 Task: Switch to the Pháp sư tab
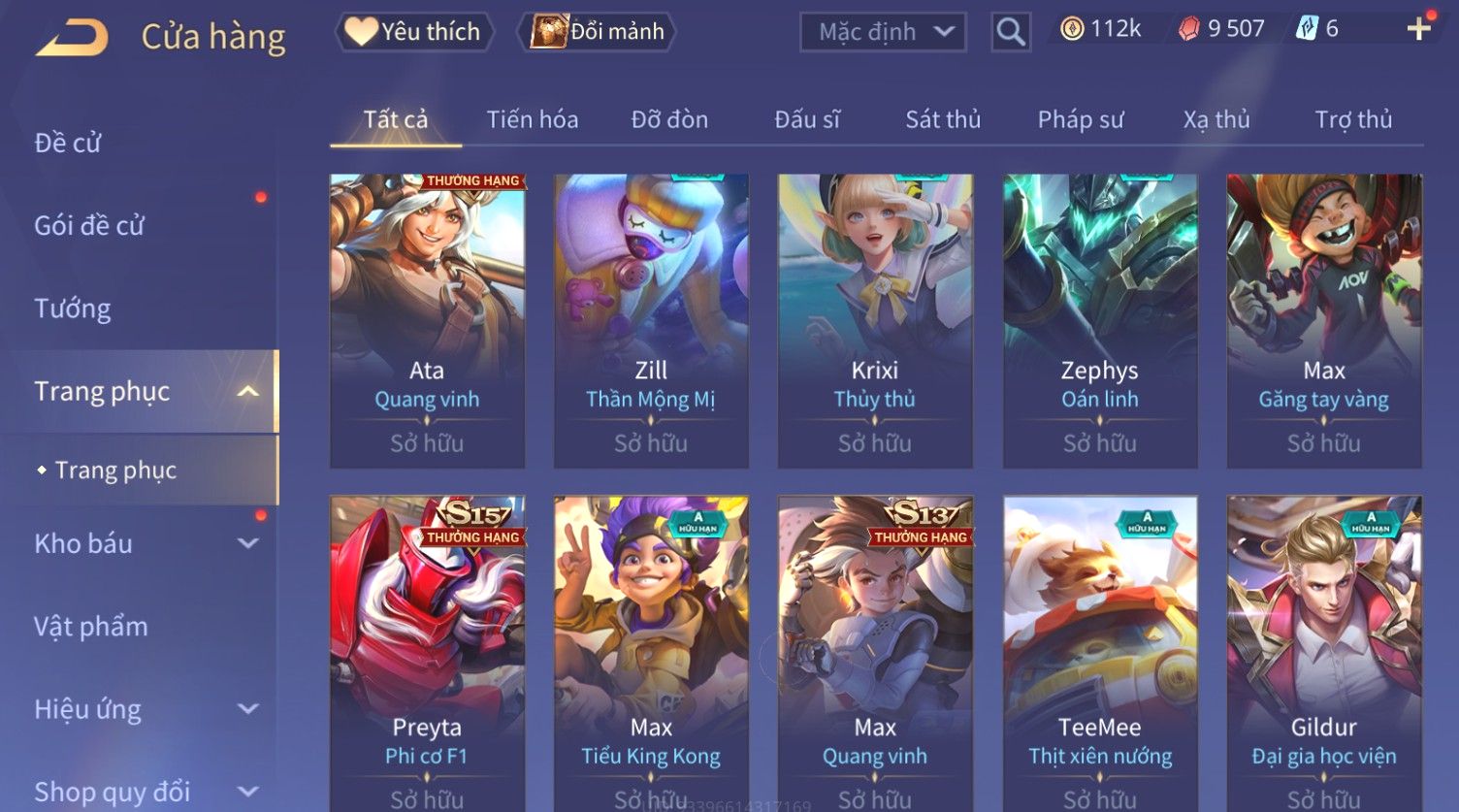click(x=1081, y=119)
